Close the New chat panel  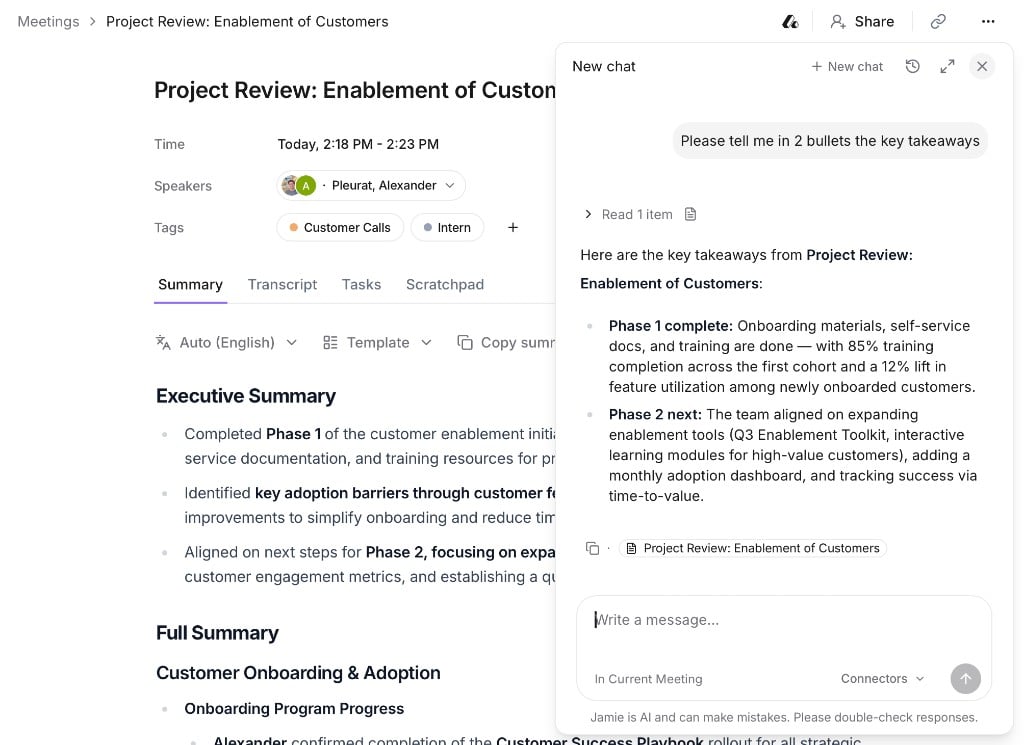click(x=982, y=66)
